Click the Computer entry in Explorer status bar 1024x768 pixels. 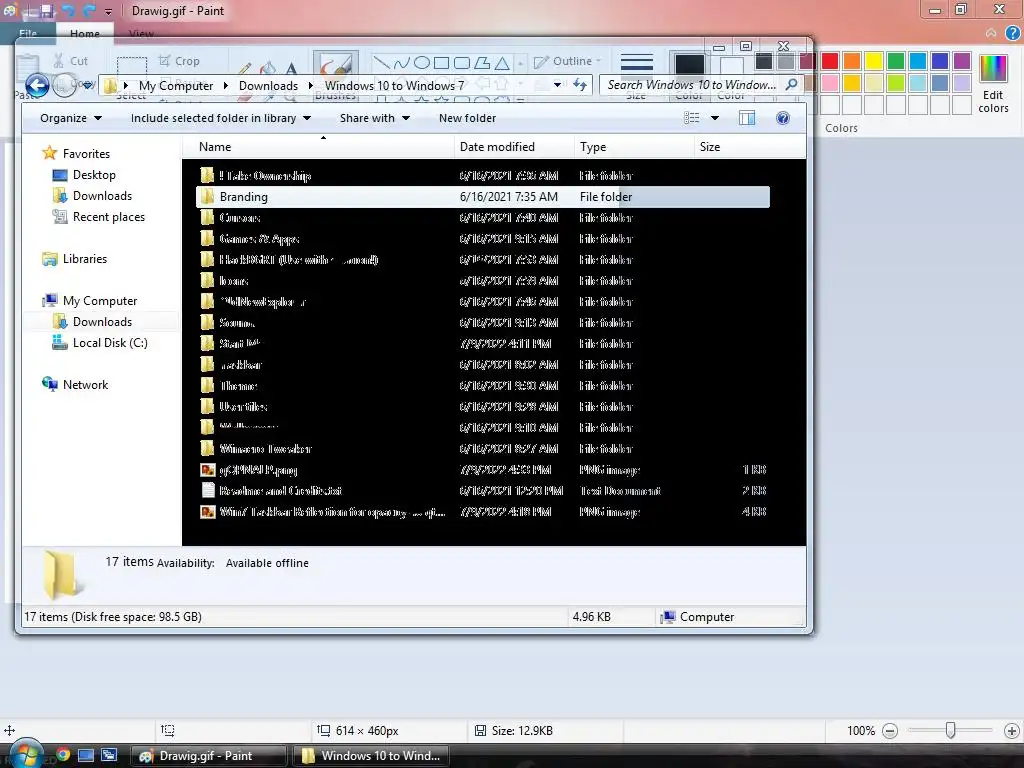pos(697,617)
